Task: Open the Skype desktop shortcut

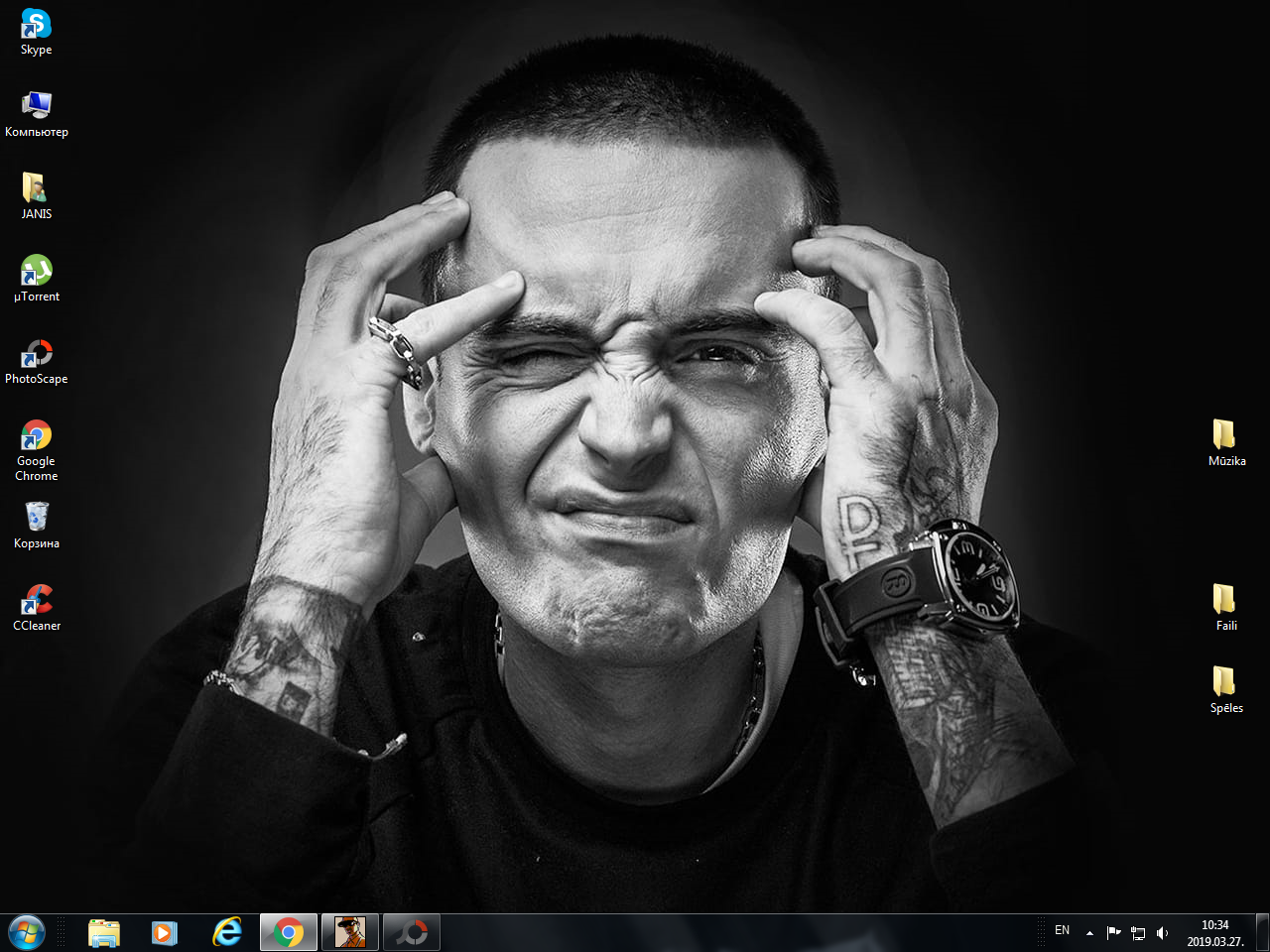Action: [x=37, y=32]
